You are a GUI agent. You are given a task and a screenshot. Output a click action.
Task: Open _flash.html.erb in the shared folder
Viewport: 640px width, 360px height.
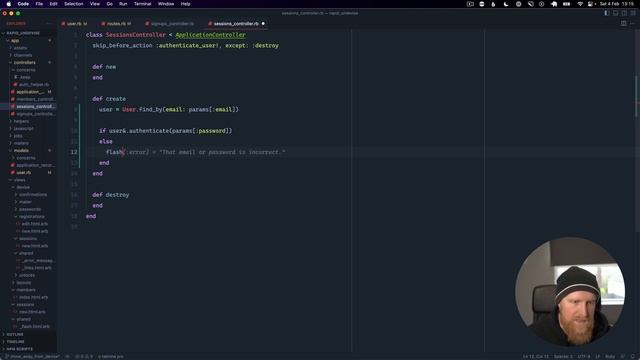35,327
